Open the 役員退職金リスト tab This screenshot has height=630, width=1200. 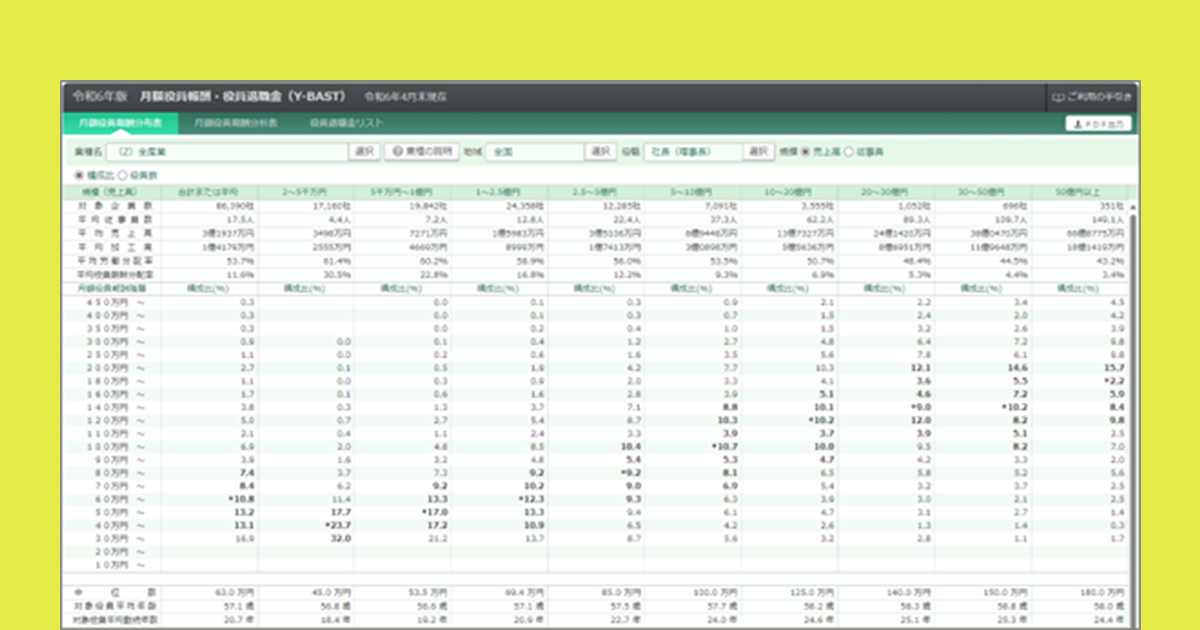click(347, 123)
